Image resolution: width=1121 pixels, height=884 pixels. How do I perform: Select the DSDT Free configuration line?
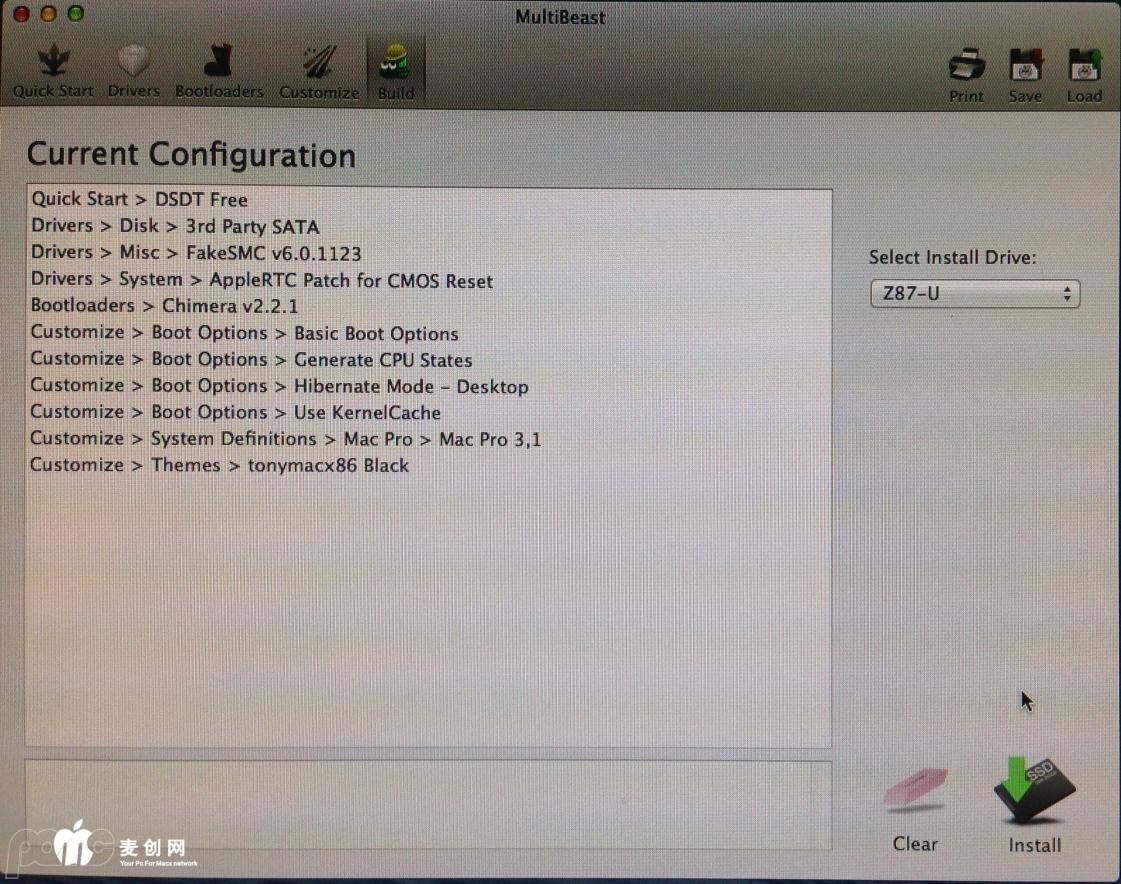[x=139, y=199]
